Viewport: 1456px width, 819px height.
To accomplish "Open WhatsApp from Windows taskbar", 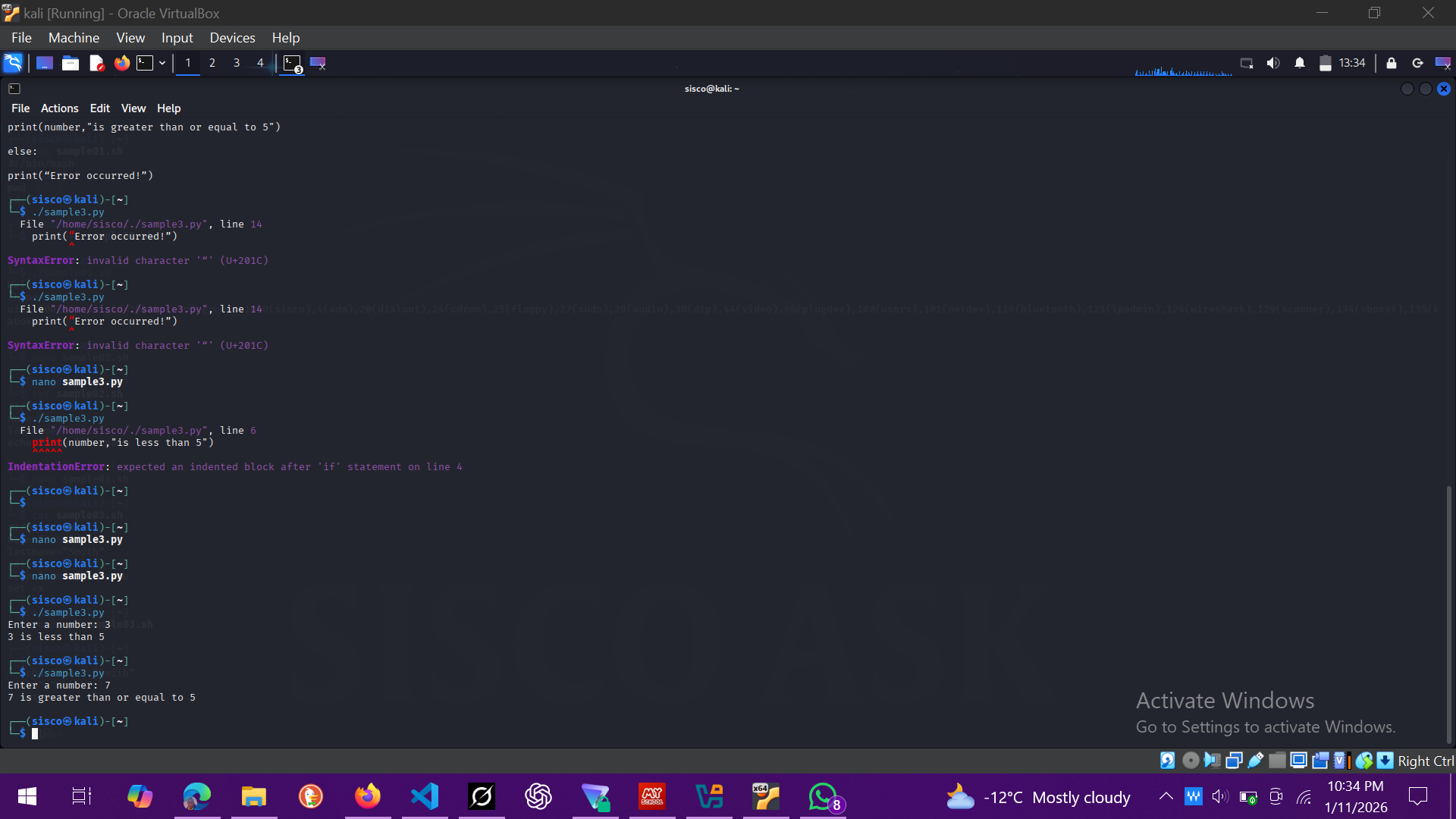I will [823, 796].
